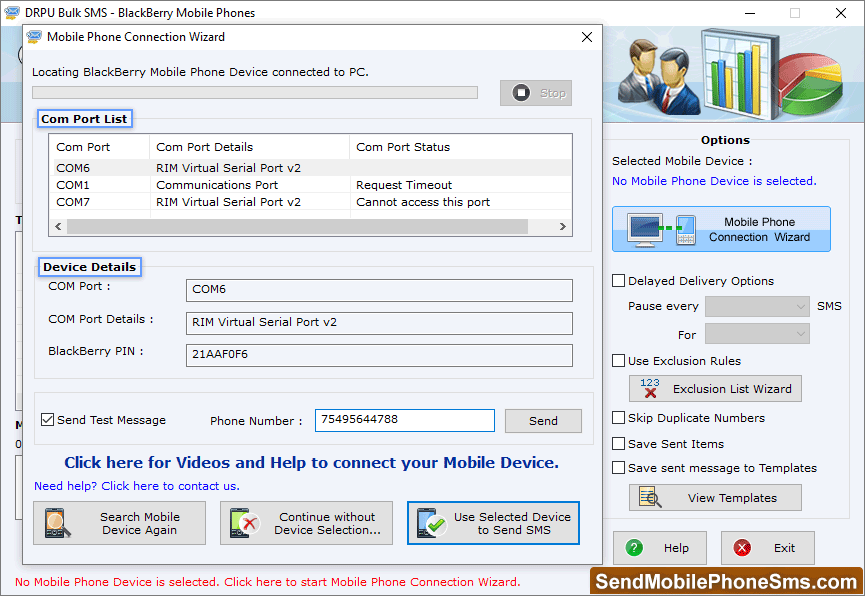Tick the Use Exclusion Rules checkbox
The width and height of the screenshot is (865, 596).
pos(618,360)
